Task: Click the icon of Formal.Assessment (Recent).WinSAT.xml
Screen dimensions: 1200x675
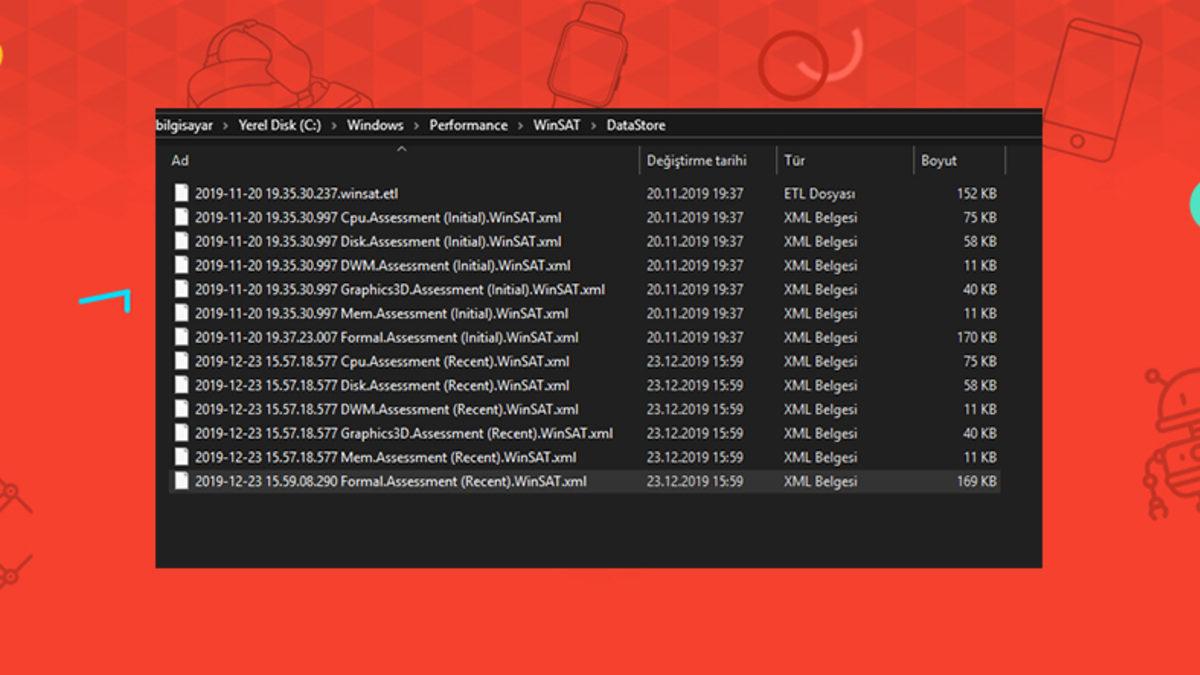Action: coord(181,481)
